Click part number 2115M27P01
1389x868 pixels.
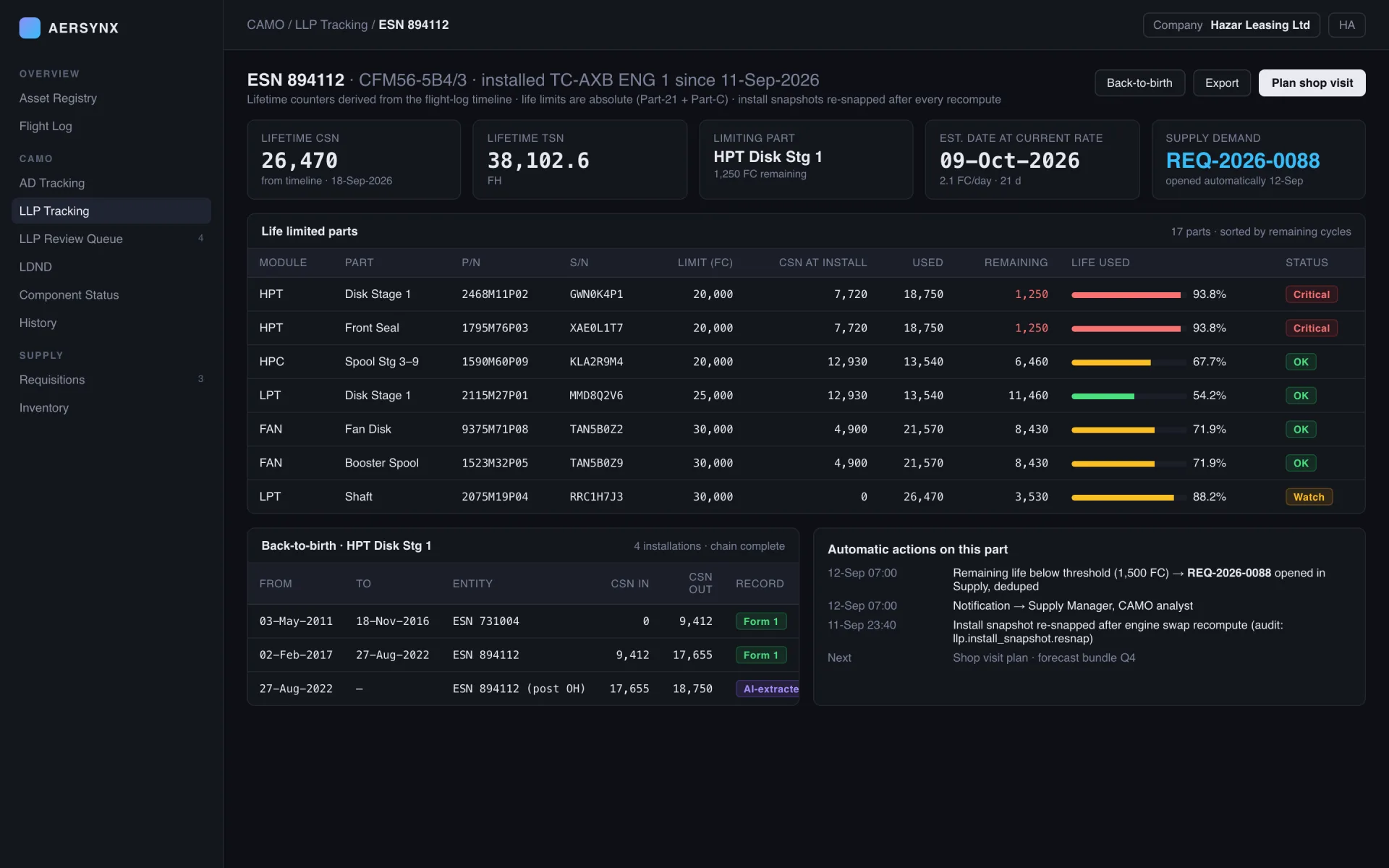click(495, 396)
